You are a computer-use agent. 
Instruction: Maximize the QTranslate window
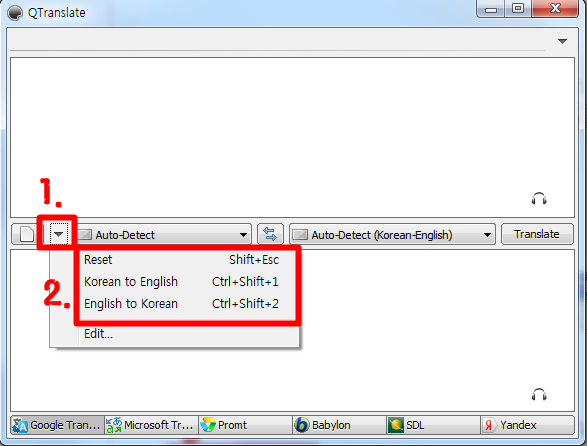[518, 9]
